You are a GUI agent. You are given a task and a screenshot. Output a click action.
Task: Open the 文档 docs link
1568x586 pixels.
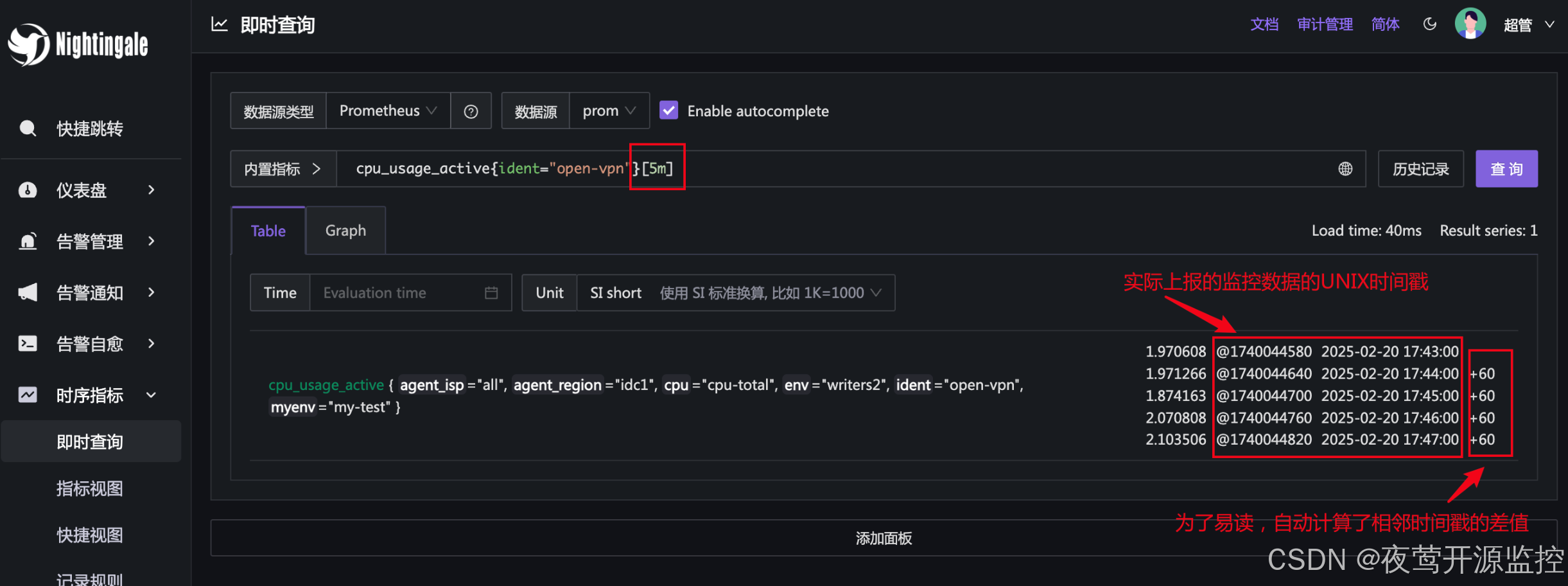(1264, 24)
